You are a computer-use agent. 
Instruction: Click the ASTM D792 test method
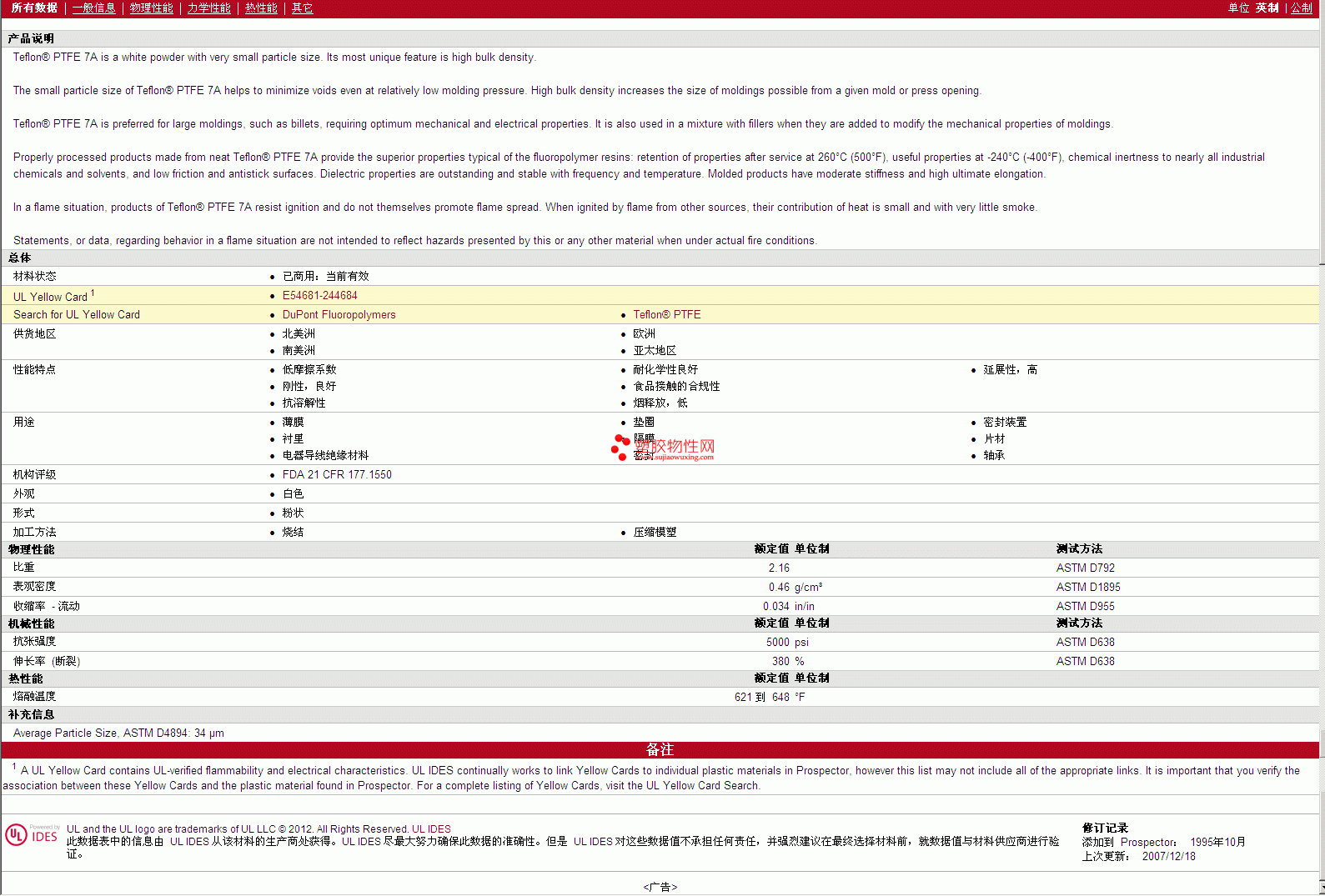coord(1086,568)
